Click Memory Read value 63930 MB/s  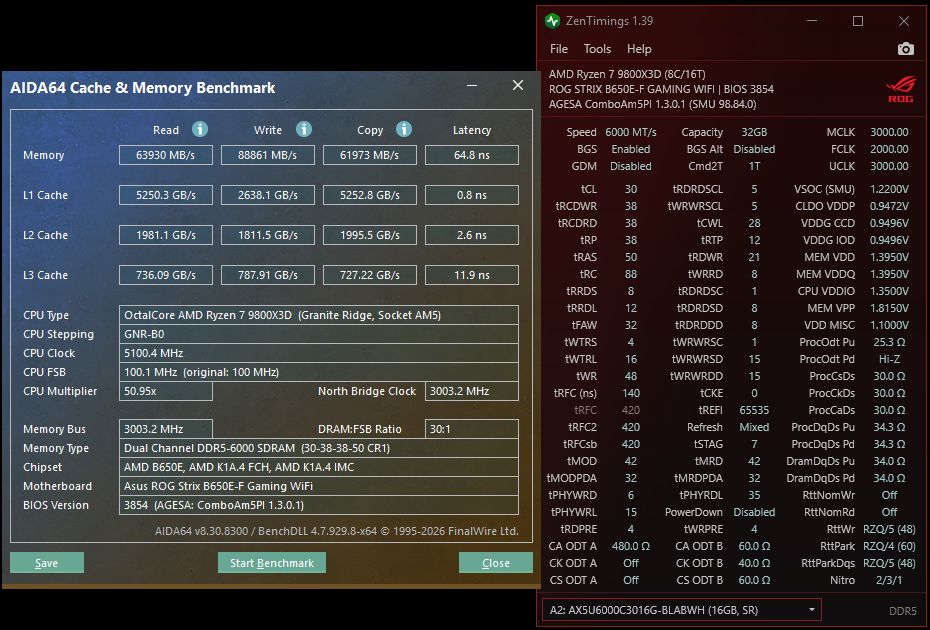click(x=165, y=155)
